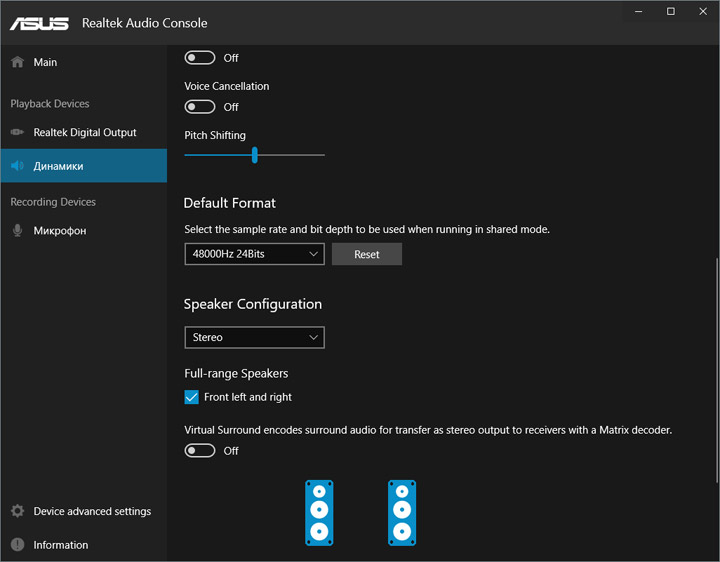
Task: Click the Realtek Digital Output device icon
Action: tap(17, 132)
